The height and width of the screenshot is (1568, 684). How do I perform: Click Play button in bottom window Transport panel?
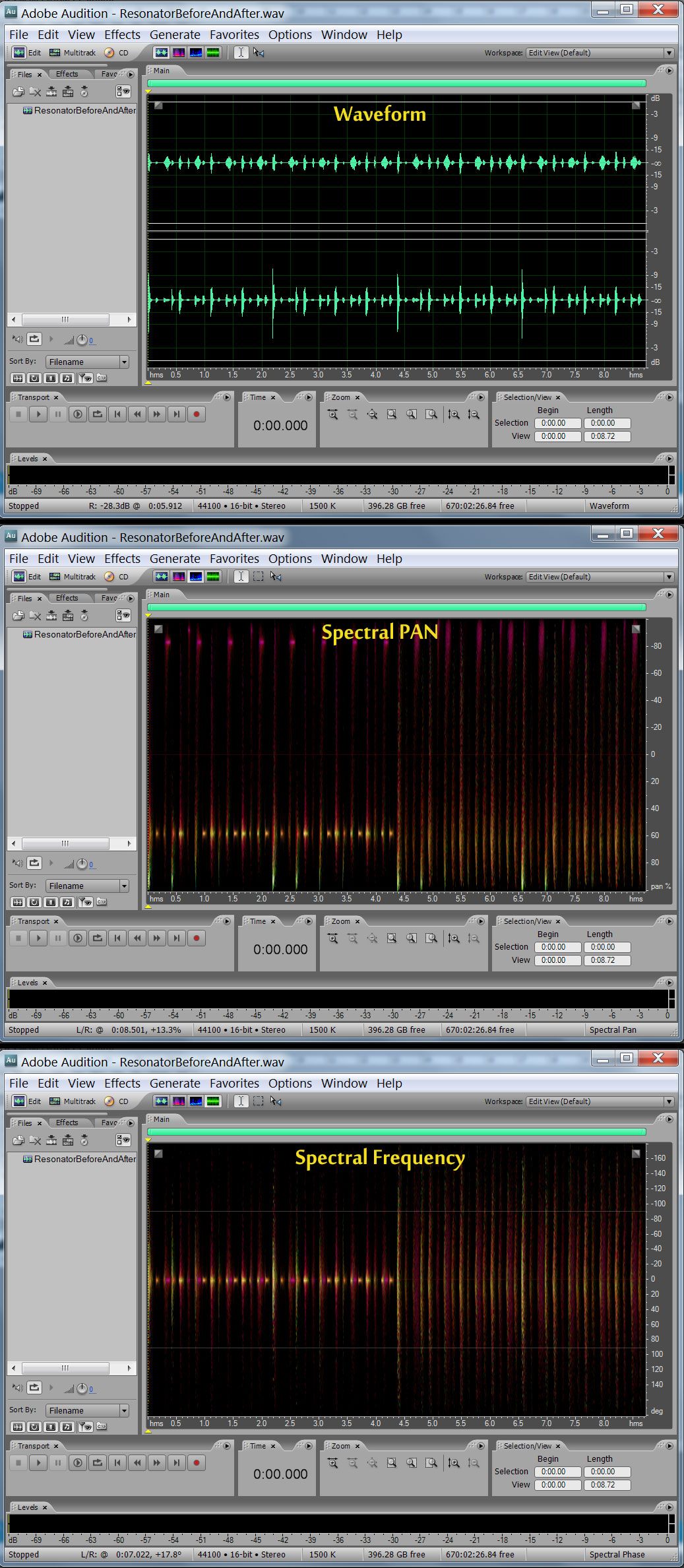tap(38, 1462)
